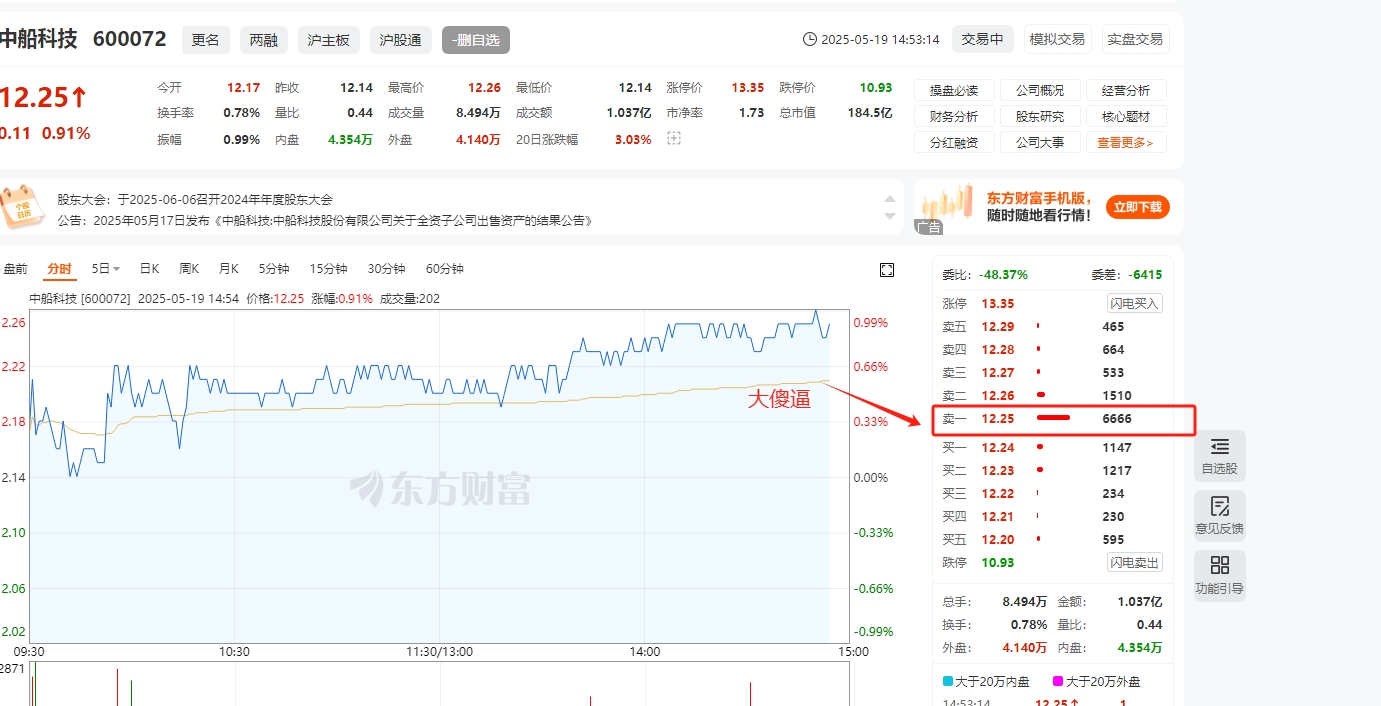
Task: Open the 自选股 sidebar icon
Action: (x=1219, y=456)
